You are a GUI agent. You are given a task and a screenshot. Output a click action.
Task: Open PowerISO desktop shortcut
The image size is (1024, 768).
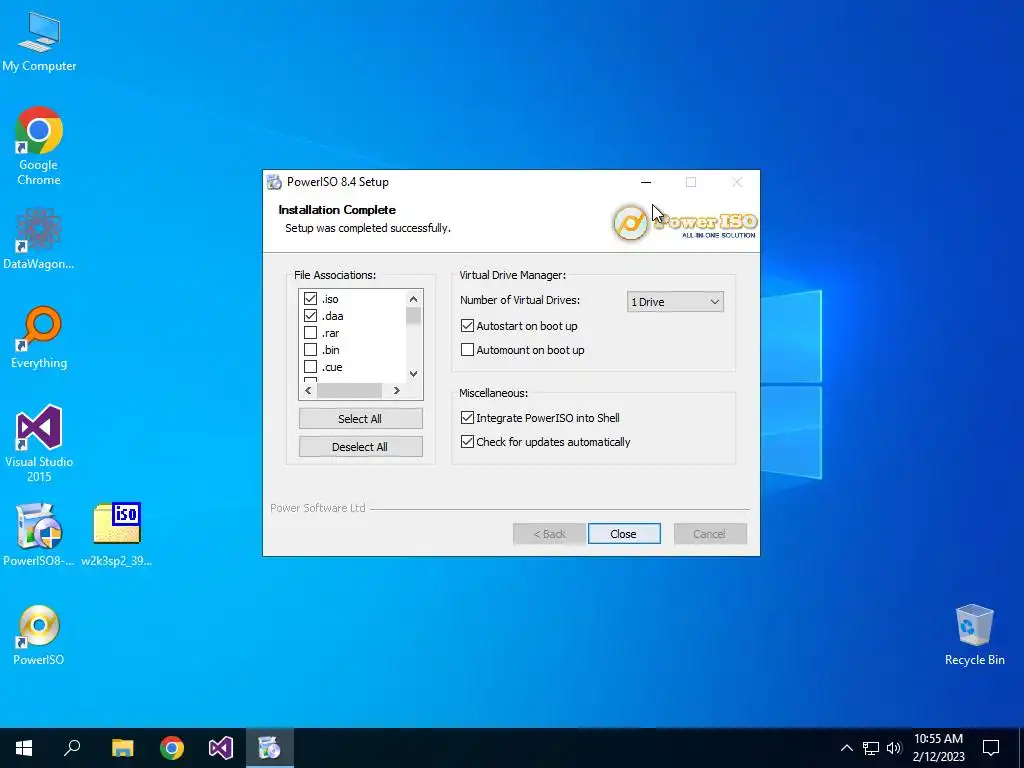point(39,635)
